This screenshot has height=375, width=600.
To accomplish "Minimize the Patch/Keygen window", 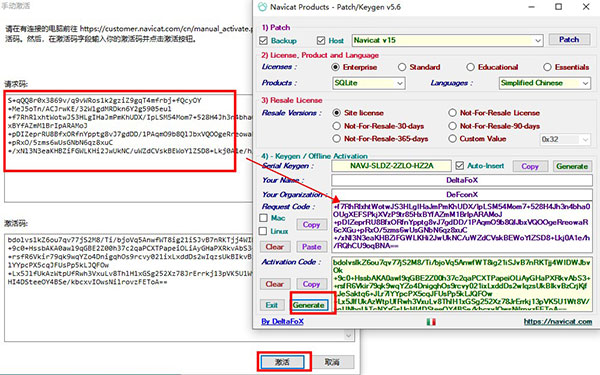I will tap(532, 7).
